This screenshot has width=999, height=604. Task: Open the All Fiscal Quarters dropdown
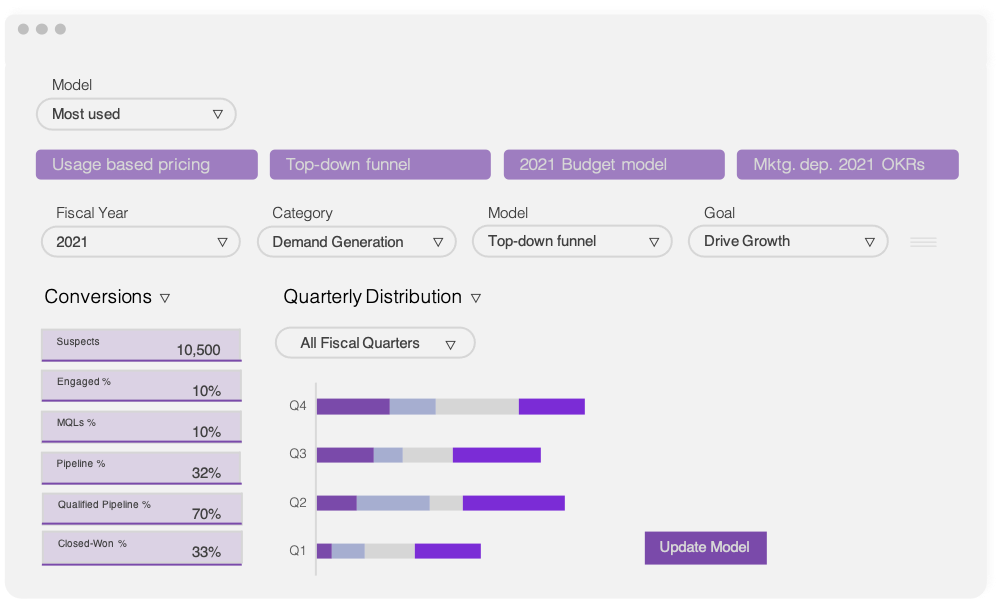[x=375, y=343]
